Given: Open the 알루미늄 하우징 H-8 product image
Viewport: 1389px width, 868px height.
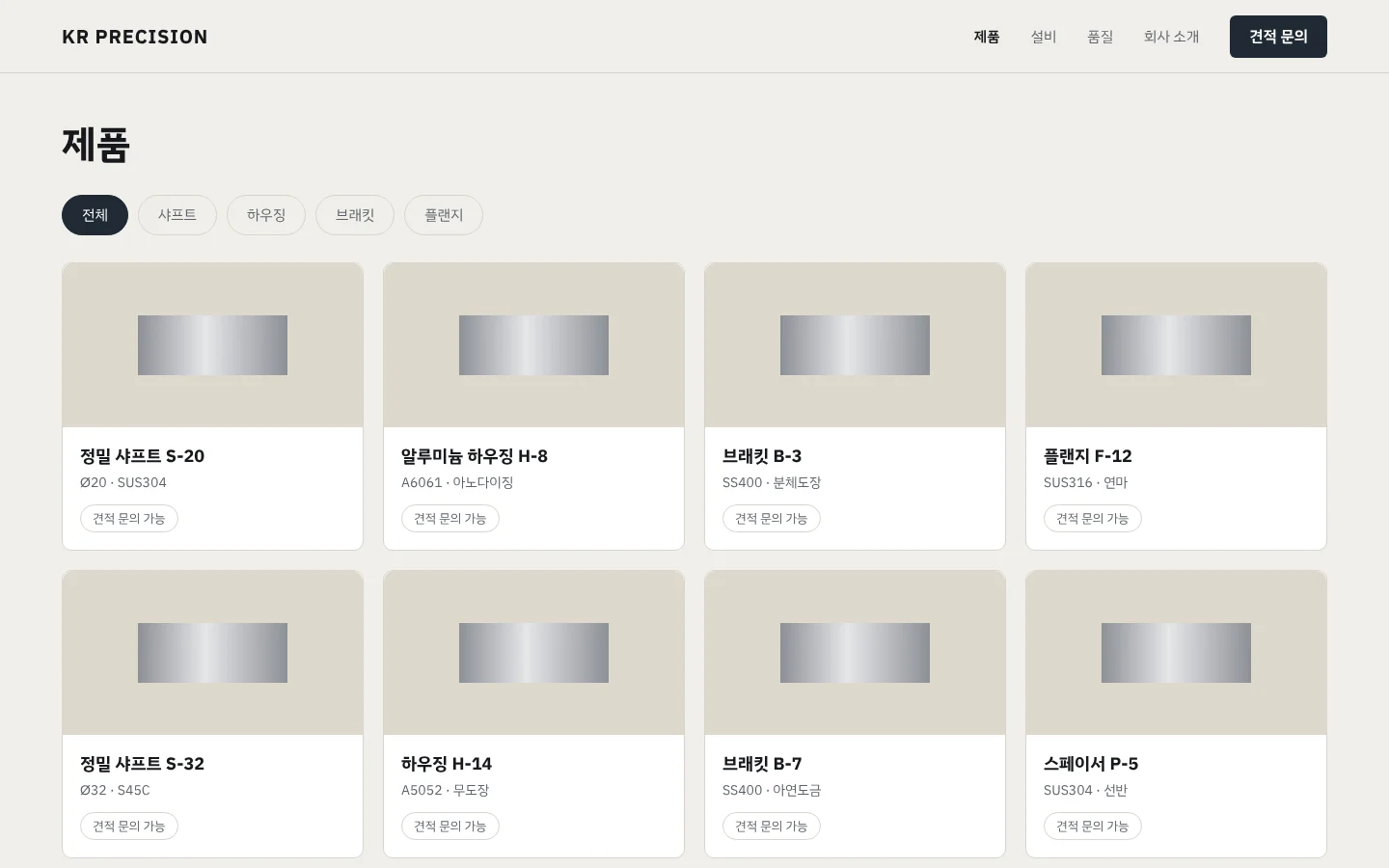Looking at the screenshot, I should [533, 345].
